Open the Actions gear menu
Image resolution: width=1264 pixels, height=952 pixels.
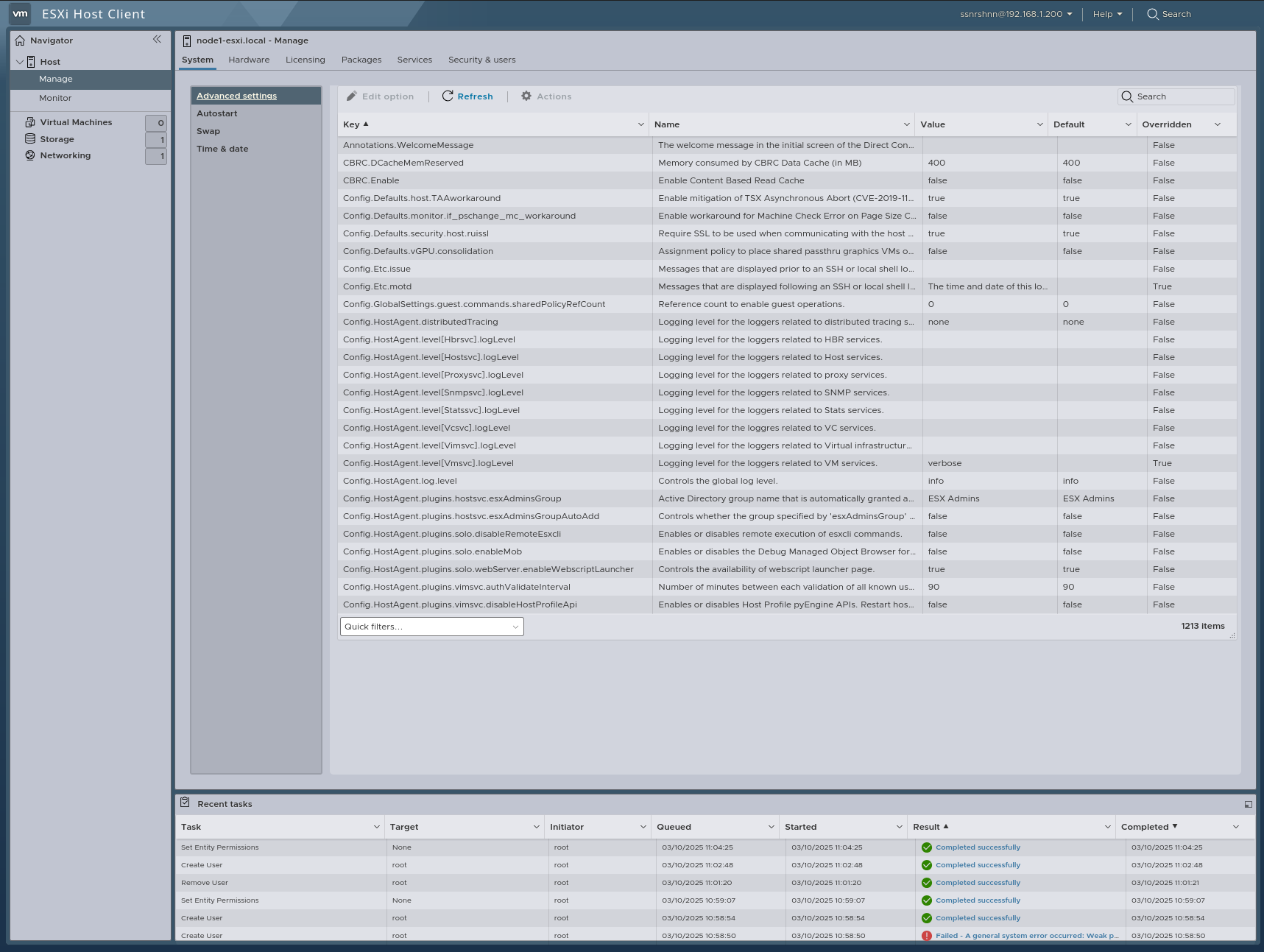point(546,96)
